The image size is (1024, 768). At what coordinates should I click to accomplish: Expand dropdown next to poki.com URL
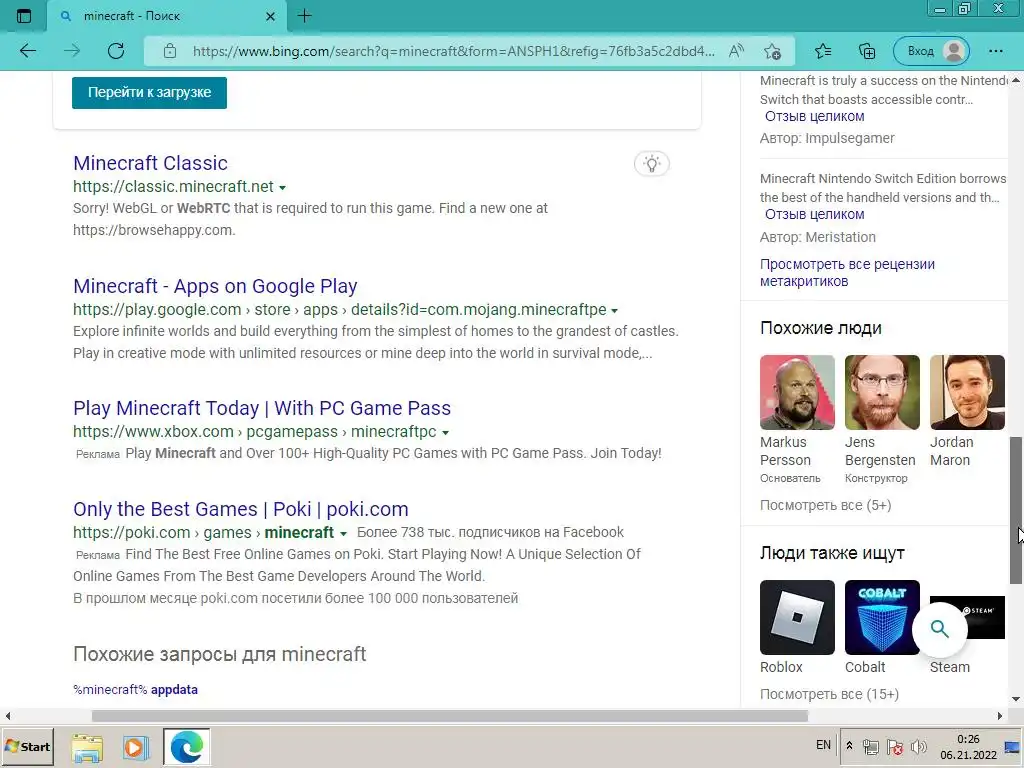click(x=343, y=533)
